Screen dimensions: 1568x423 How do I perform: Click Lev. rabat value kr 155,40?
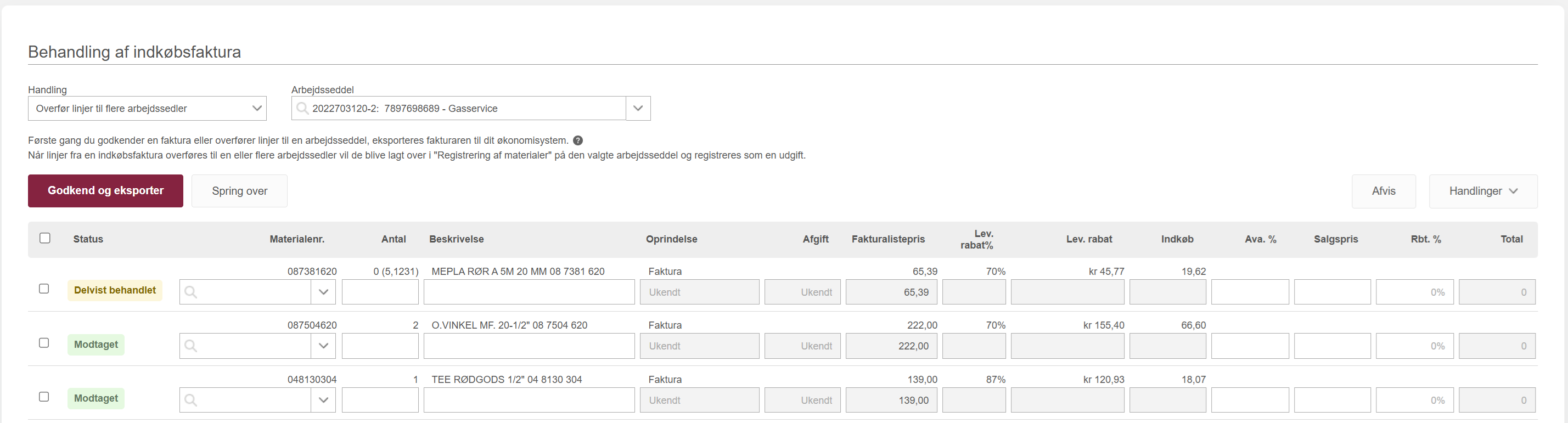pos(1104,325)
